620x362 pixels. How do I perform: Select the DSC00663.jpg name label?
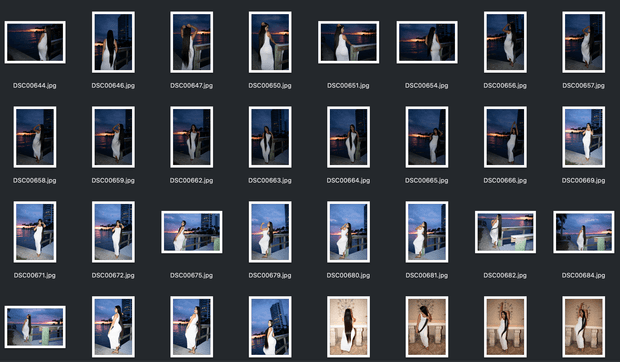270,181
